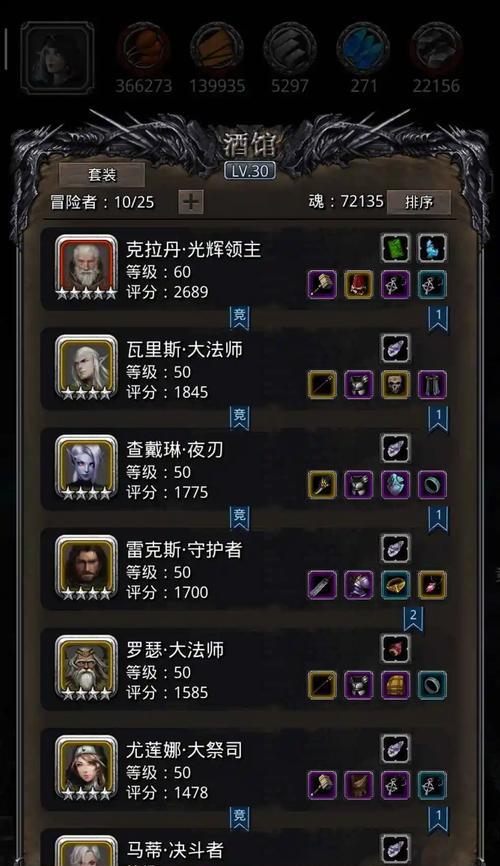Select hero 罗瑟·大法师 name row
Viewport: 500px width, 866px height.
244,669
